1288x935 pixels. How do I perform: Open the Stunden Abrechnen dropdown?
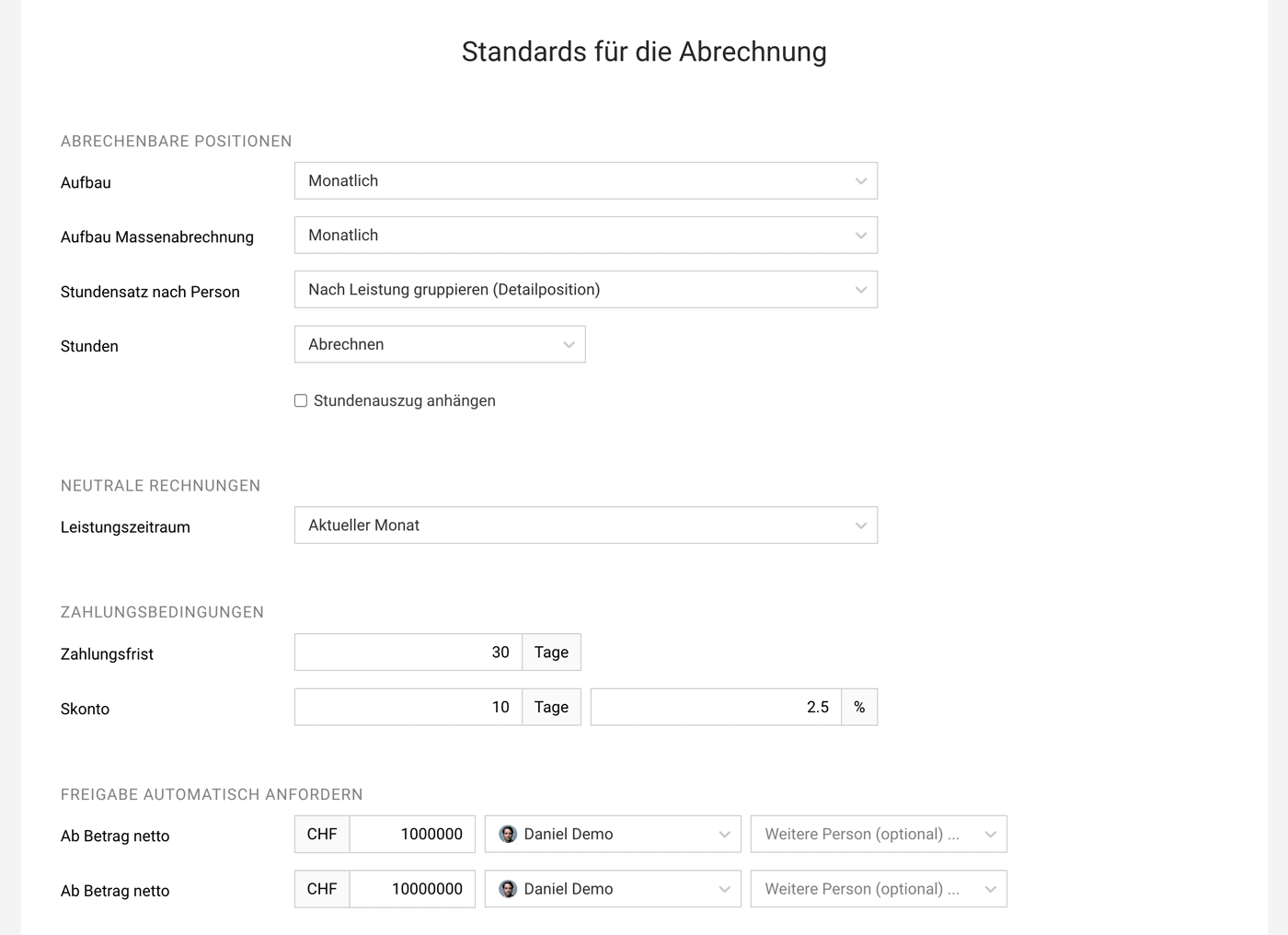[440, 344]
